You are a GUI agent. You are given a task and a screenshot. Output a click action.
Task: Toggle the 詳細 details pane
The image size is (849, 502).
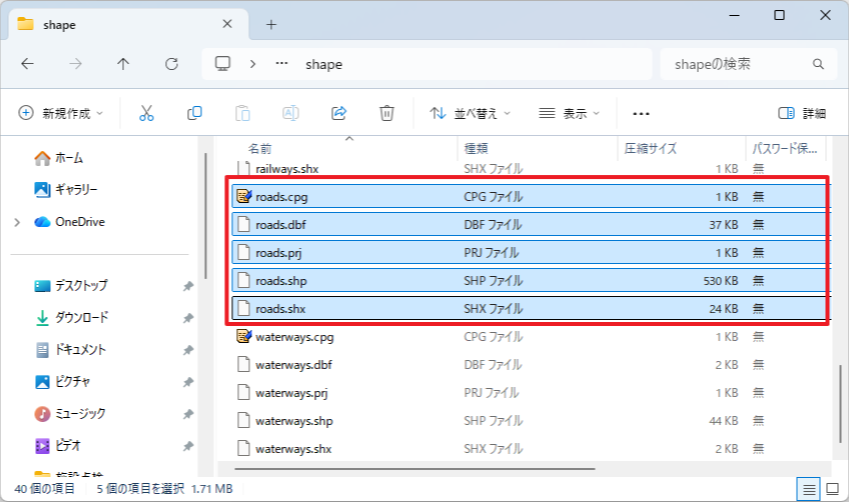802,113
